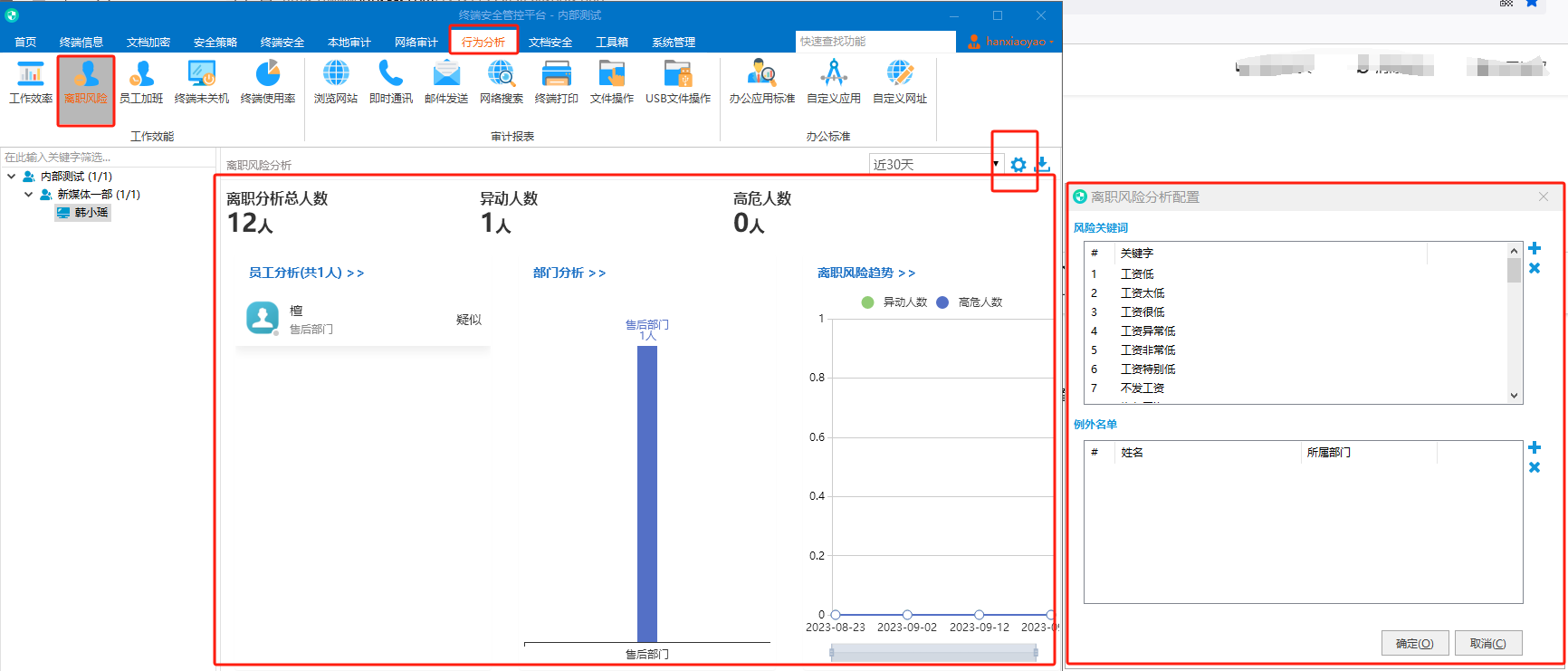Open the 浏览网站 audit report
The image size is (1568, 671).
tap(336, 81)
